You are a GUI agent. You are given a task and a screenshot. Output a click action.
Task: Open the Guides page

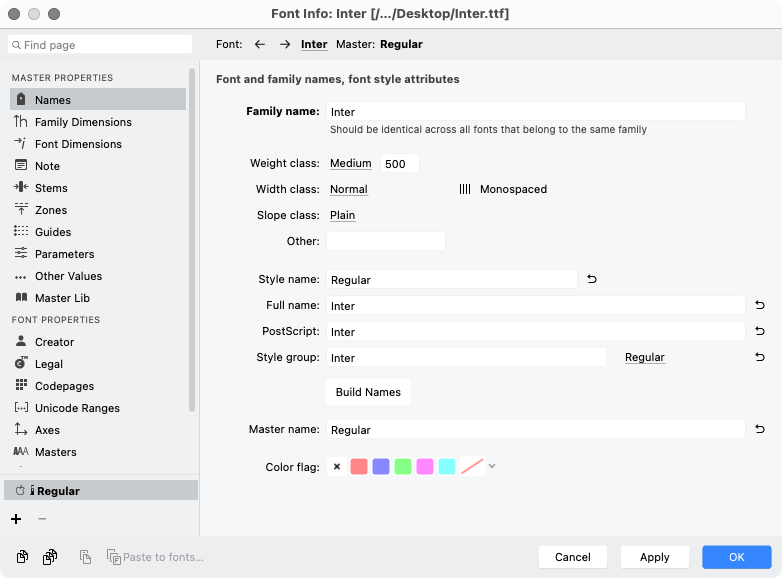point(98,231)
